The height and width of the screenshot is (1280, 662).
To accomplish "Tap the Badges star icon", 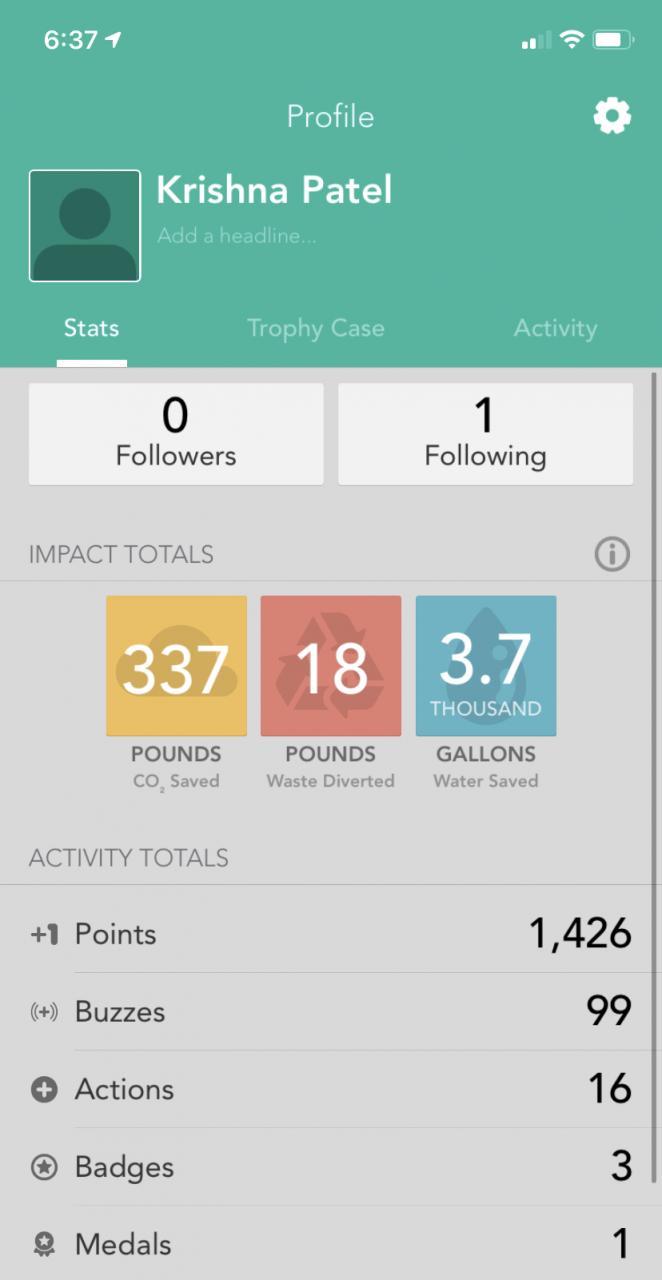I will 44,1167.
